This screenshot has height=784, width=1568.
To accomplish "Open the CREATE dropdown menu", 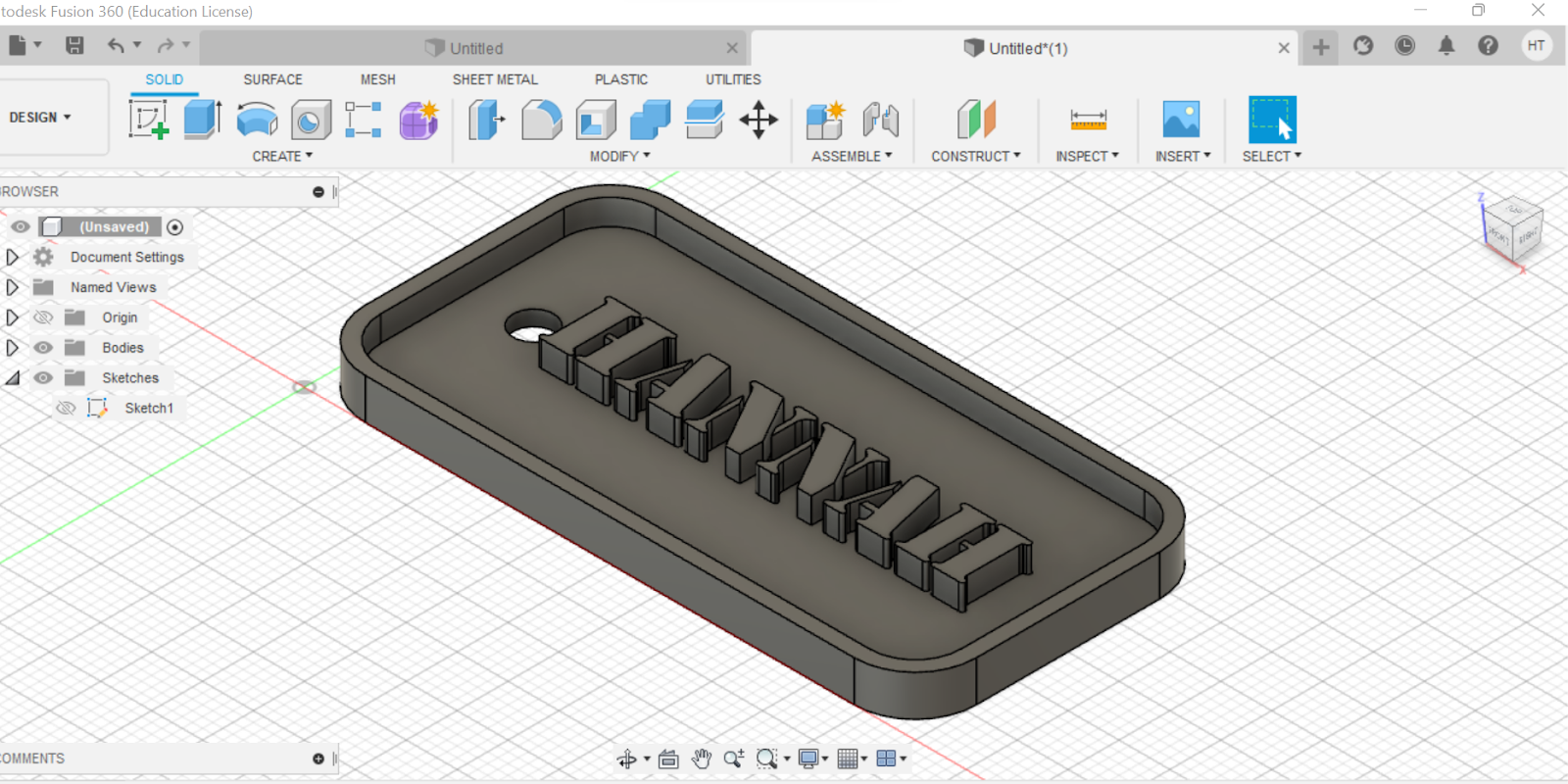I will 282,156.
